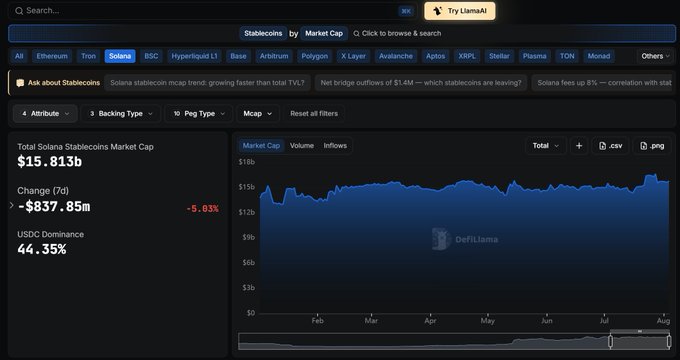Ask whether Solana mcap is growing faster than total TVL
The width and height of the screenshot is (680, 360).
click(207, 83)
